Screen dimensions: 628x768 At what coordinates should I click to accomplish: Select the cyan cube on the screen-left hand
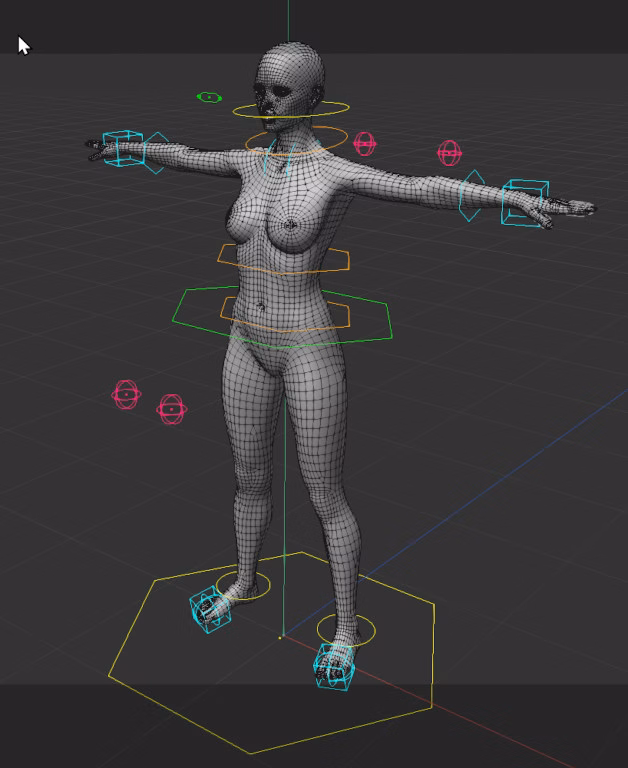[x=123, y=148]
